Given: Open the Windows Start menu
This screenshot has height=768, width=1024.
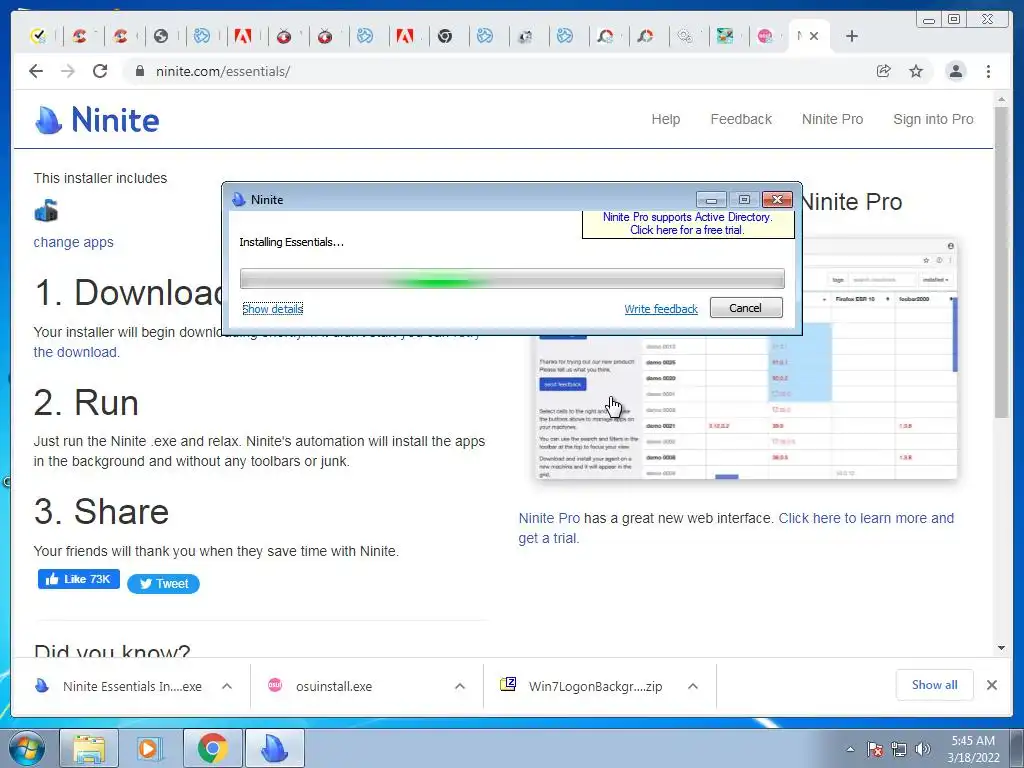Looking at the screenshot, I should coord(26,748).
